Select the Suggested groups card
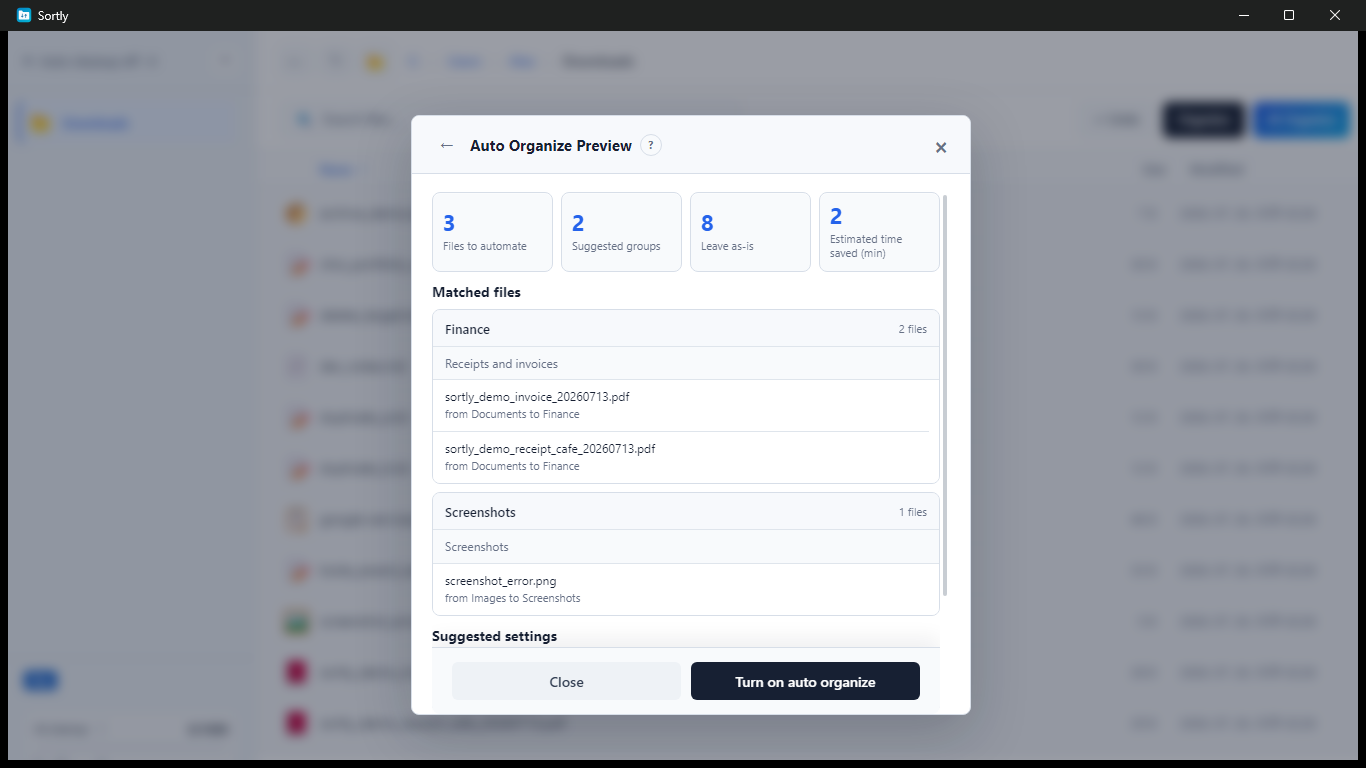The width and height of the screenshot is (1366, 768). coord(621,232)
